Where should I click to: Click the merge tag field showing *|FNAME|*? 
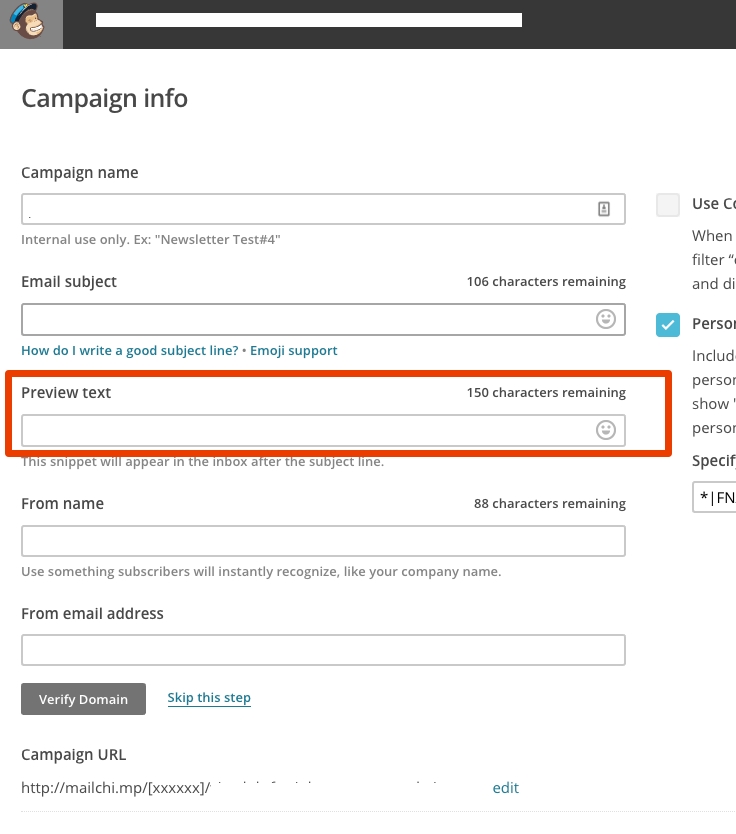point(714,497)
